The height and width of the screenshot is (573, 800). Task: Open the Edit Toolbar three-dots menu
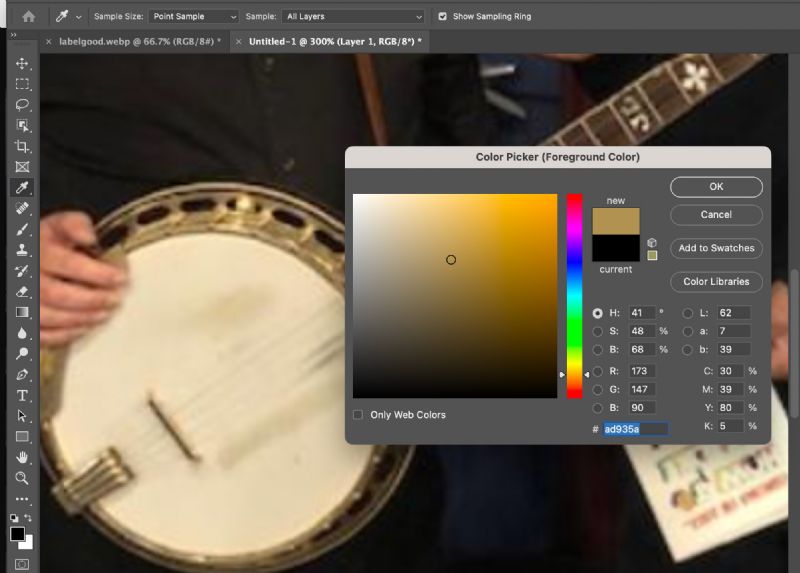click(x=22, y=499)
